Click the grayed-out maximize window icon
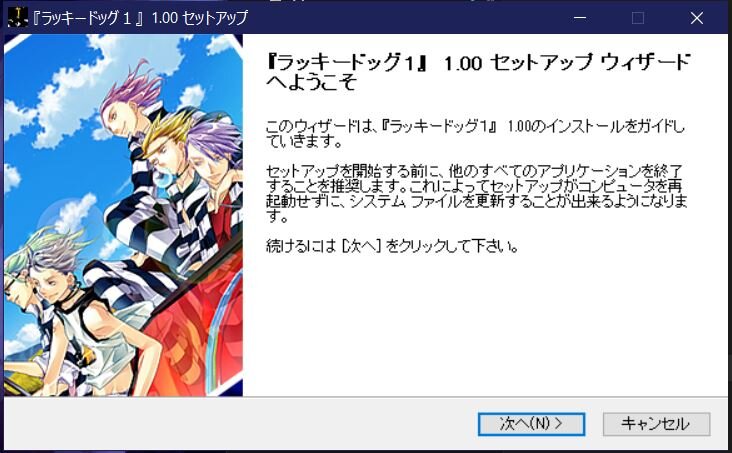This screenshot has width=732, height=453. (638, 18)
